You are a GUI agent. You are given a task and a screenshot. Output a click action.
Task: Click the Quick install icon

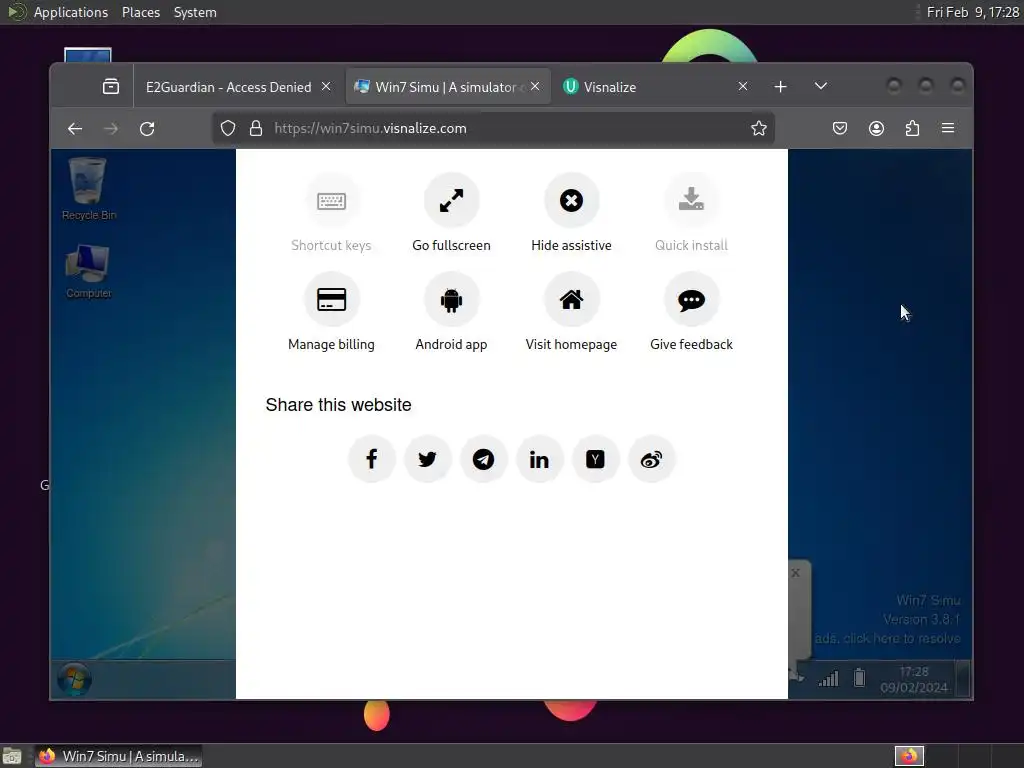click(691, 200)
